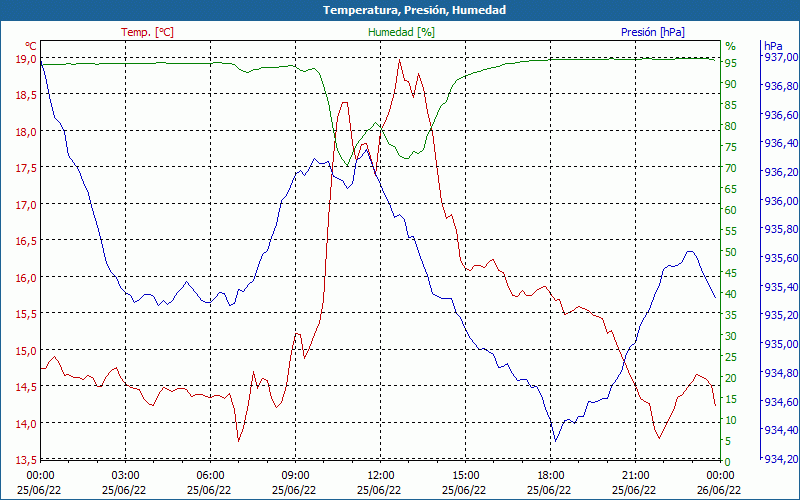This screenshot has width=800, height=500.
Task: Click pressure axis value "935,60"
Action: point(781,258)
